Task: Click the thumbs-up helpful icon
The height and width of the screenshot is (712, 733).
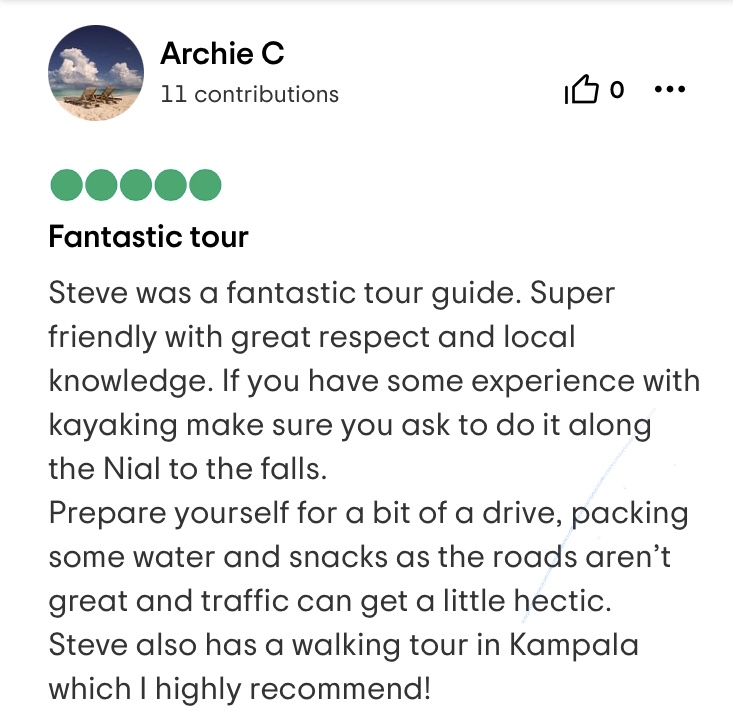Action: (x=581, y=91)
